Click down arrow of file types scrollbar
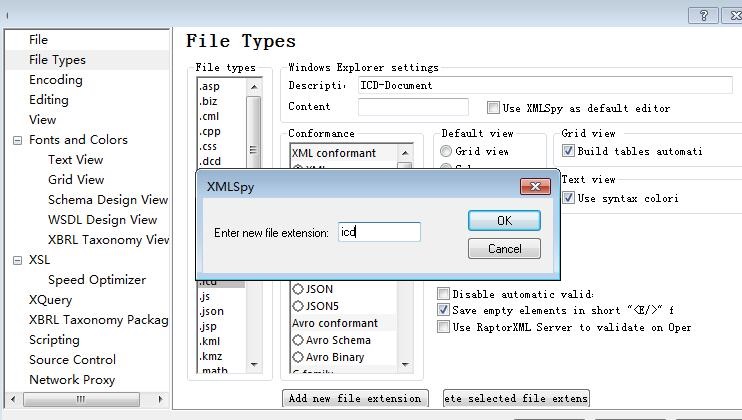The height and width of the screenshot is (420, 742). [254, 364]
